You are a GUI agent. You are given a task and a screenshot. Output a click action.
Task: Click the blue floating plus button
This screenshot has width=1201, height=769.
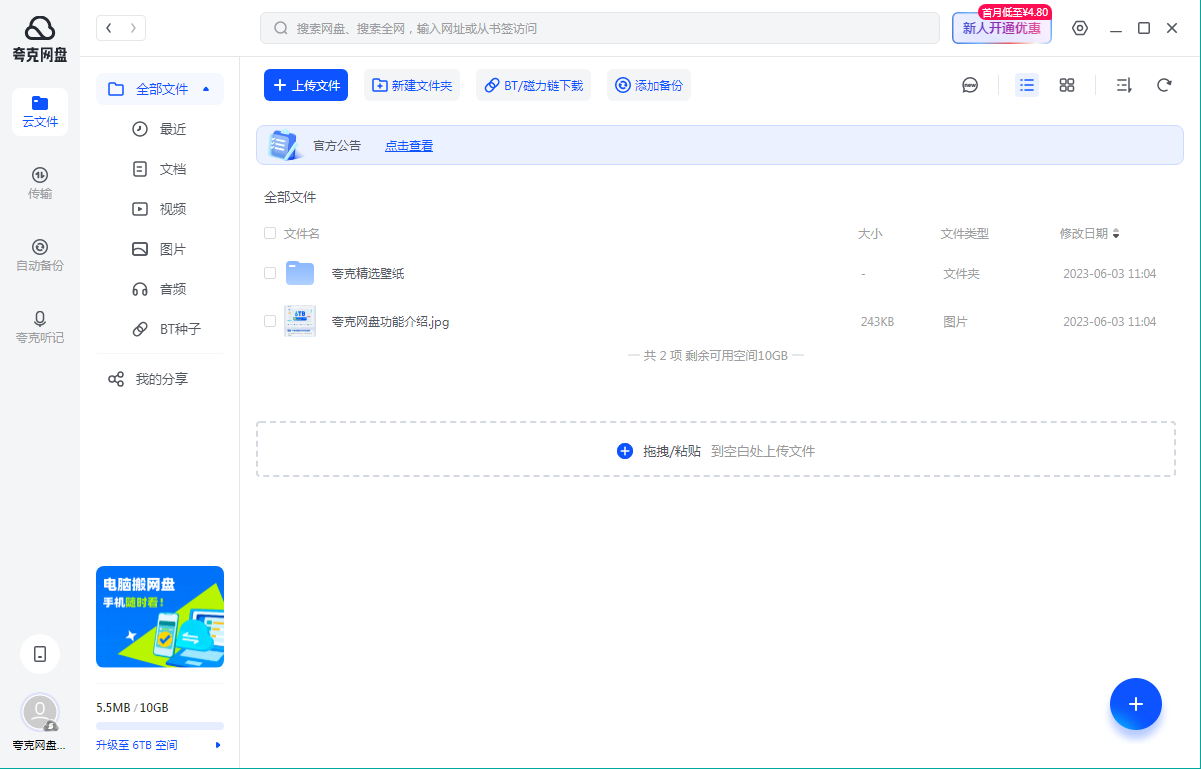(x=1135, y=704)
